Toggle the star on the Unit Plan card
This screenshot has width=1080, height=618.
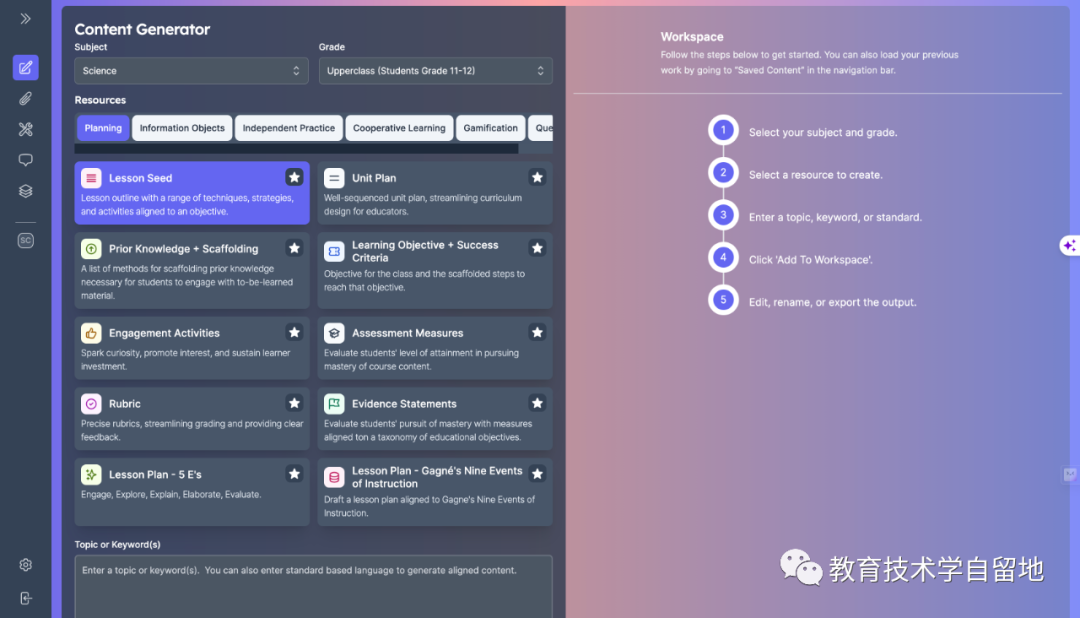click(537, 177)
